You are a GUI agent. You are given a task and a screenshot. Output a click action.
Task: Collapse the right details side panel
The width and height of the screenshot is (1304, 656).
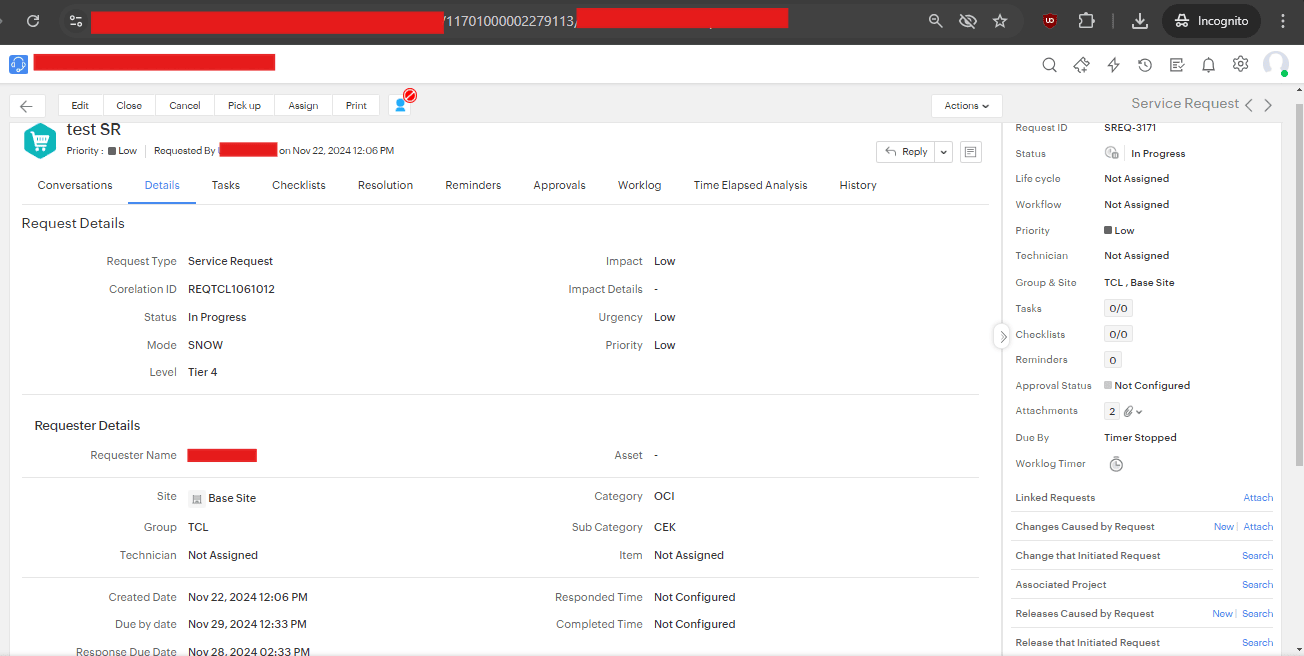click(1002, 336)
